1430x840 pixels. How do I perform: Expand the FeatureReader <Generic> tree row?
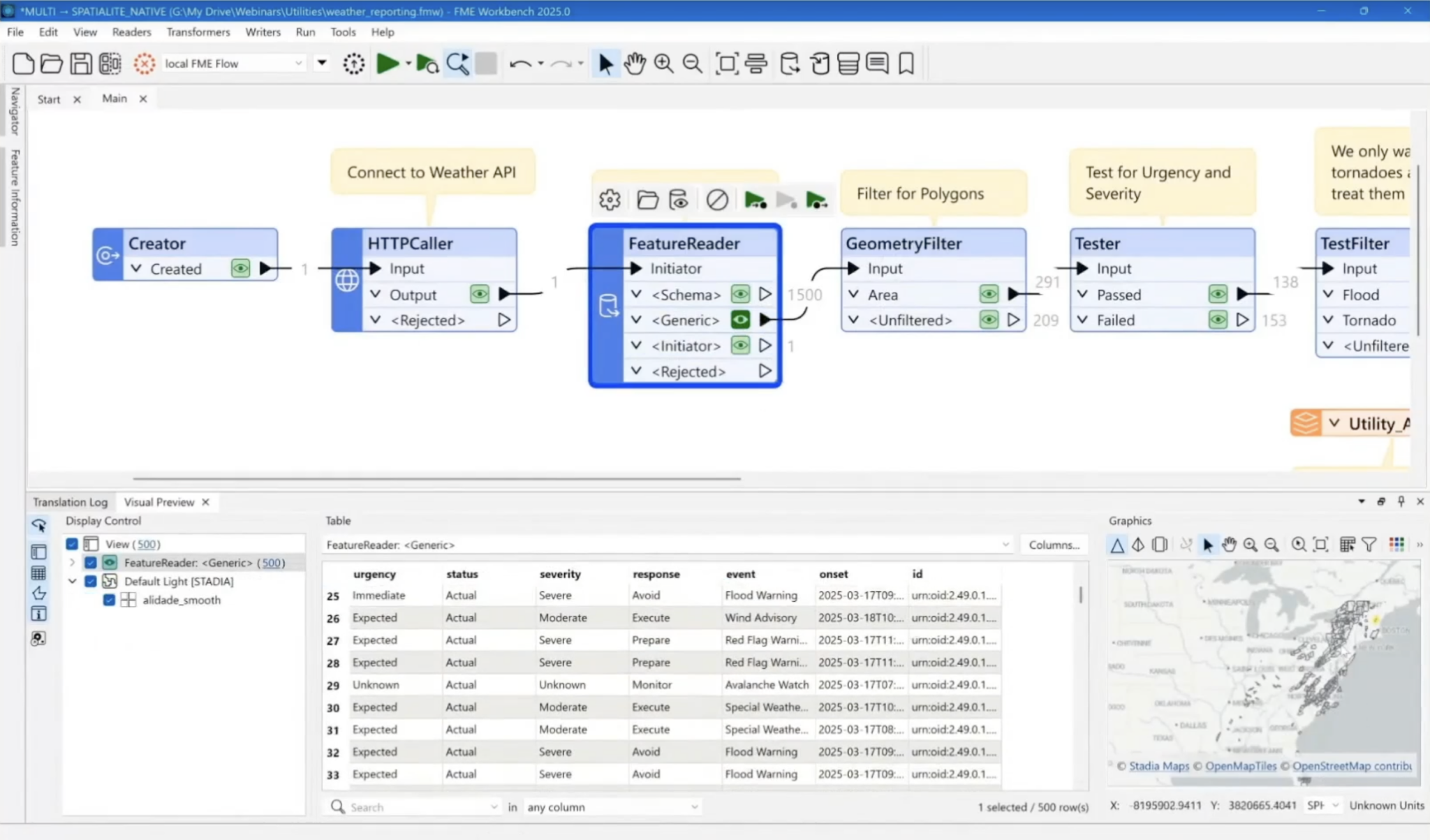(x=72, y=563)
